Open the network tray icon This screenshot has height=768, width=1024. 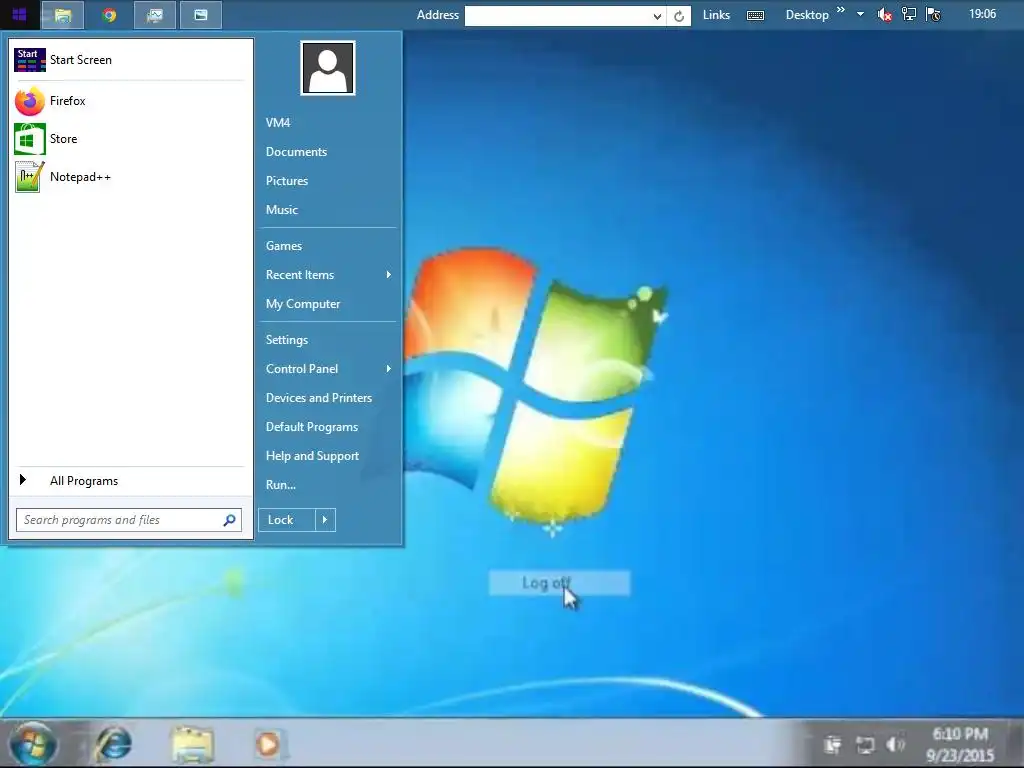pos(909,14)
